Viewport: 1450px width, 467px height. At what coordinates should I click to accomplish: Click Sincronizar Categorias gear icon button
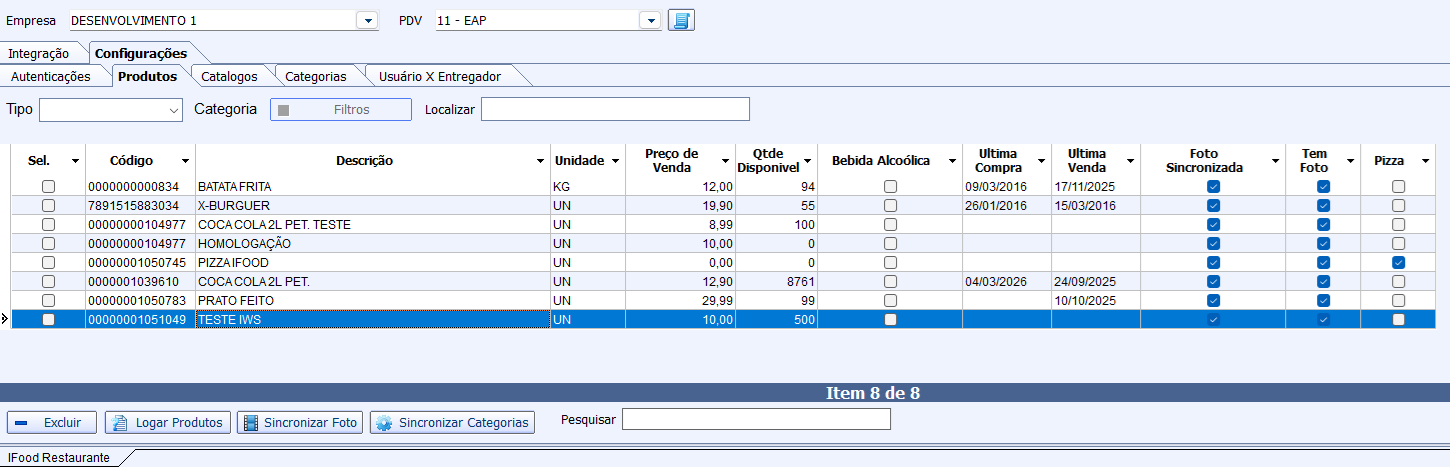[x=452, y=423]
